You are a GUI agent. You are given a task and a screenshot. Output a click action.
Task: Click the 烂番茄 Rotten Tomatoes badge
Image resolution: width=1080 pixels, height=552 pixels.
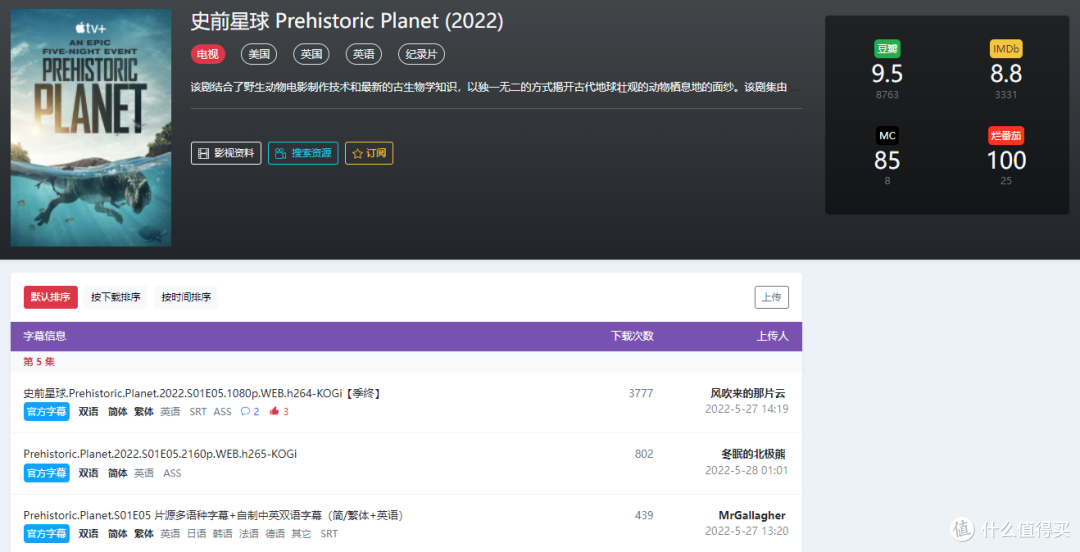click(1006, 136)
